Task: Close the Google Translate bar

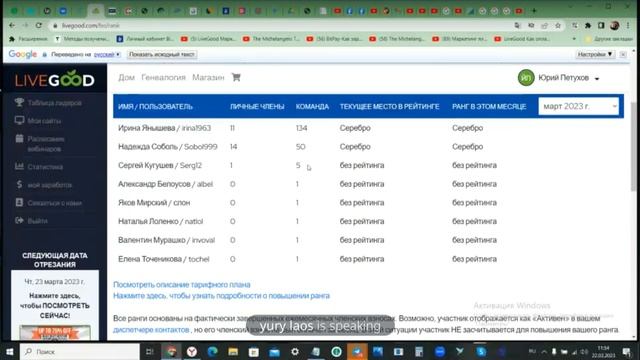Action: tap(623, 54)
